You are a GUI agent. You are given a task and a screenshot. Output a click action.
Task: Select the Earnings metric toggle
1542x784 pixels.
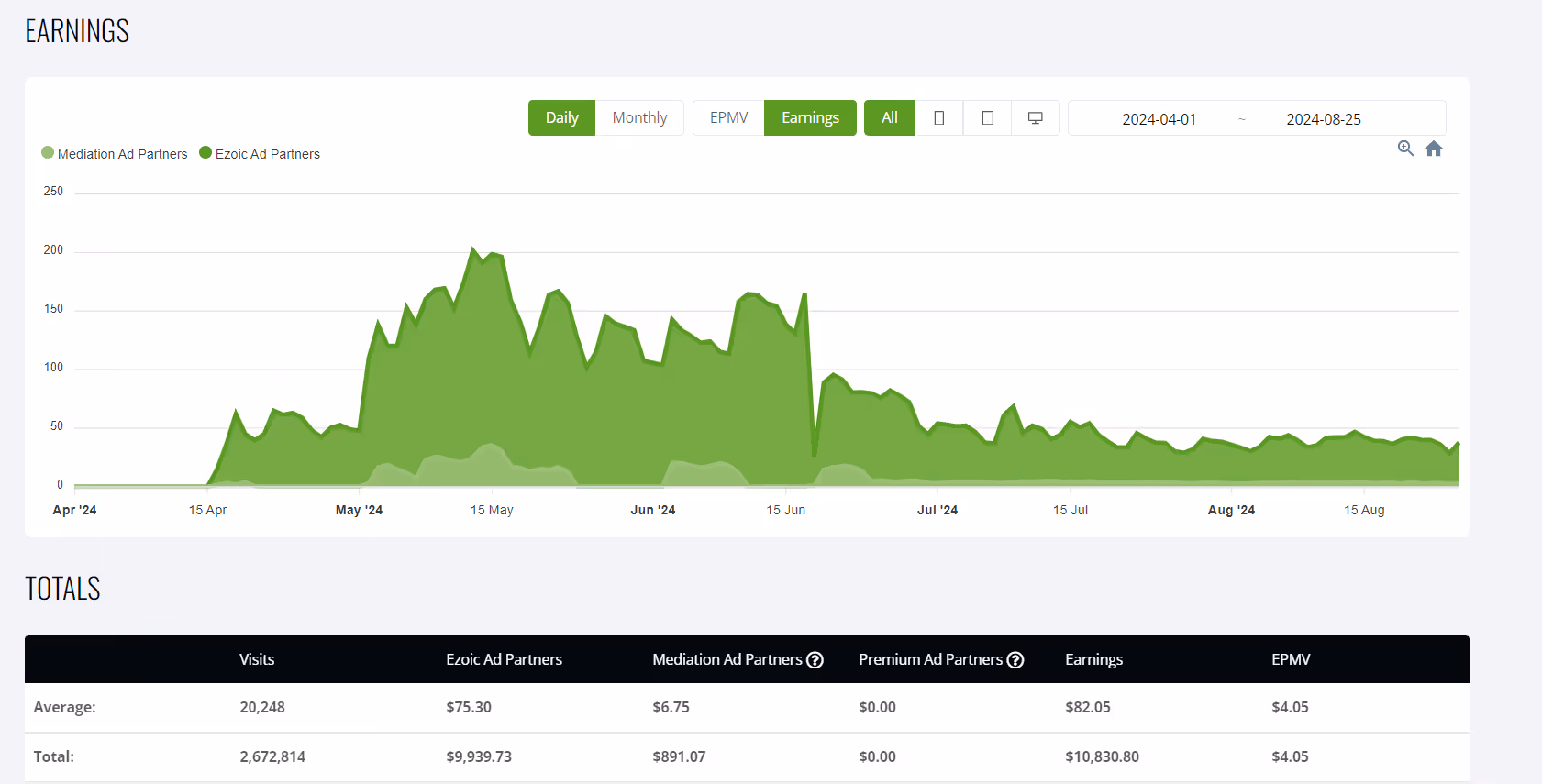click(x=810, y=118)
